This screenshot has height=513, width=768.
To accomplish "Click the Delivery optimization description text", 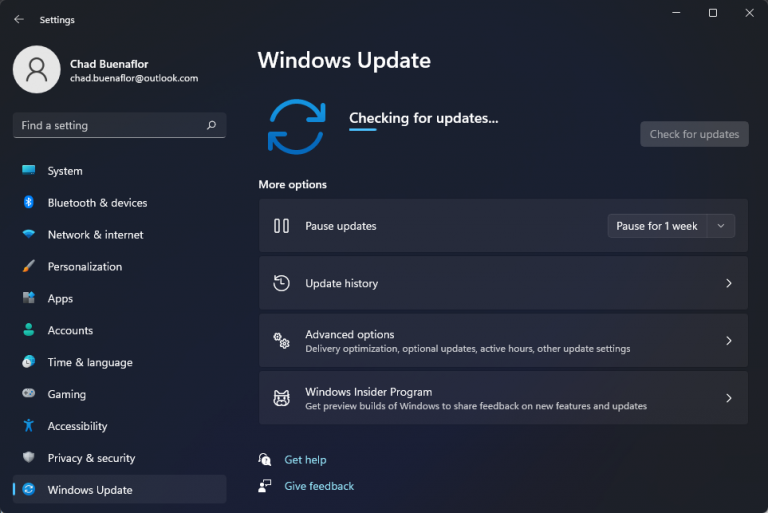I will point(467,349).
